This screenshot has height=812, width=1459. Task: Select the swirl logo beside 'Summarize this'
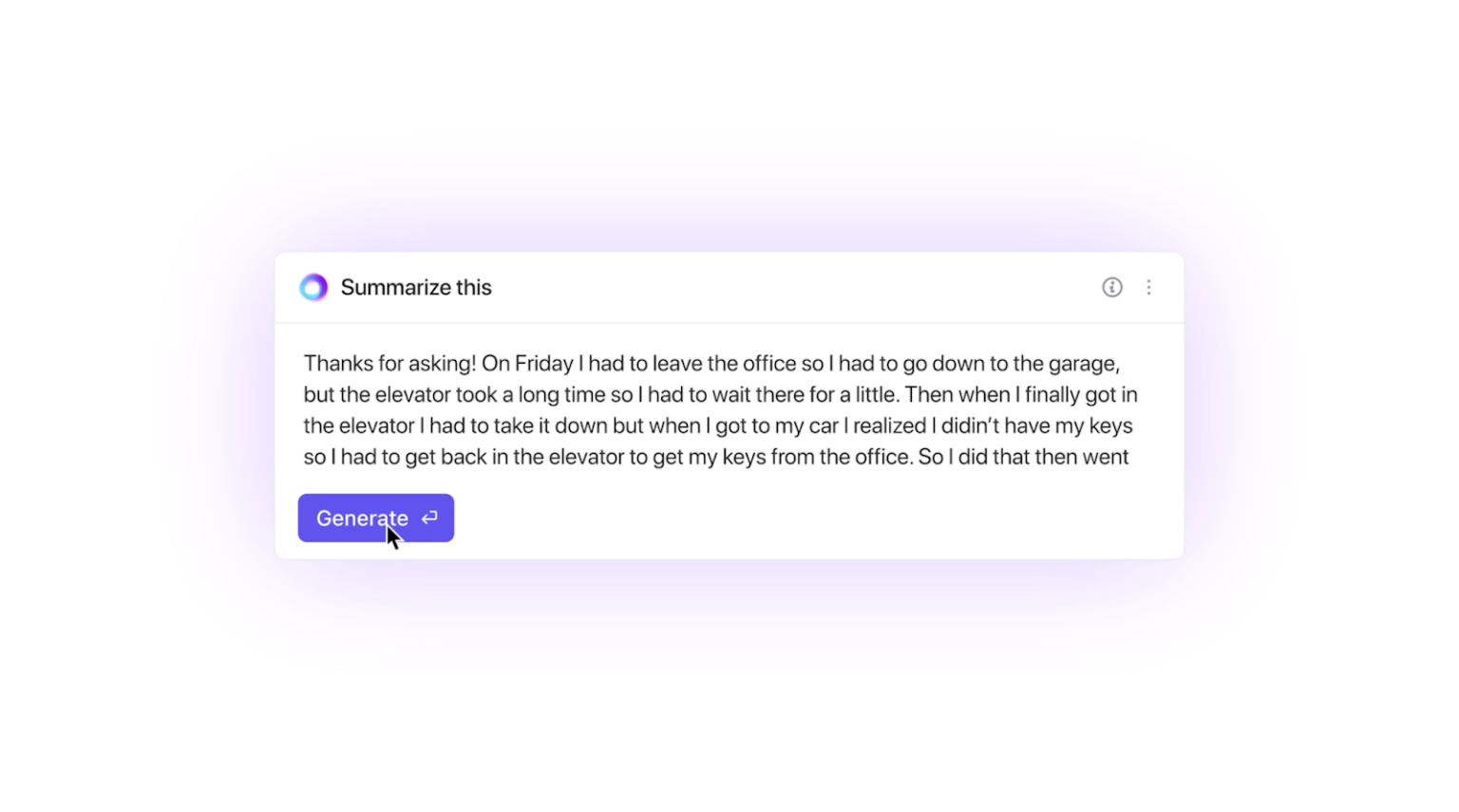[x=313, y=287]
